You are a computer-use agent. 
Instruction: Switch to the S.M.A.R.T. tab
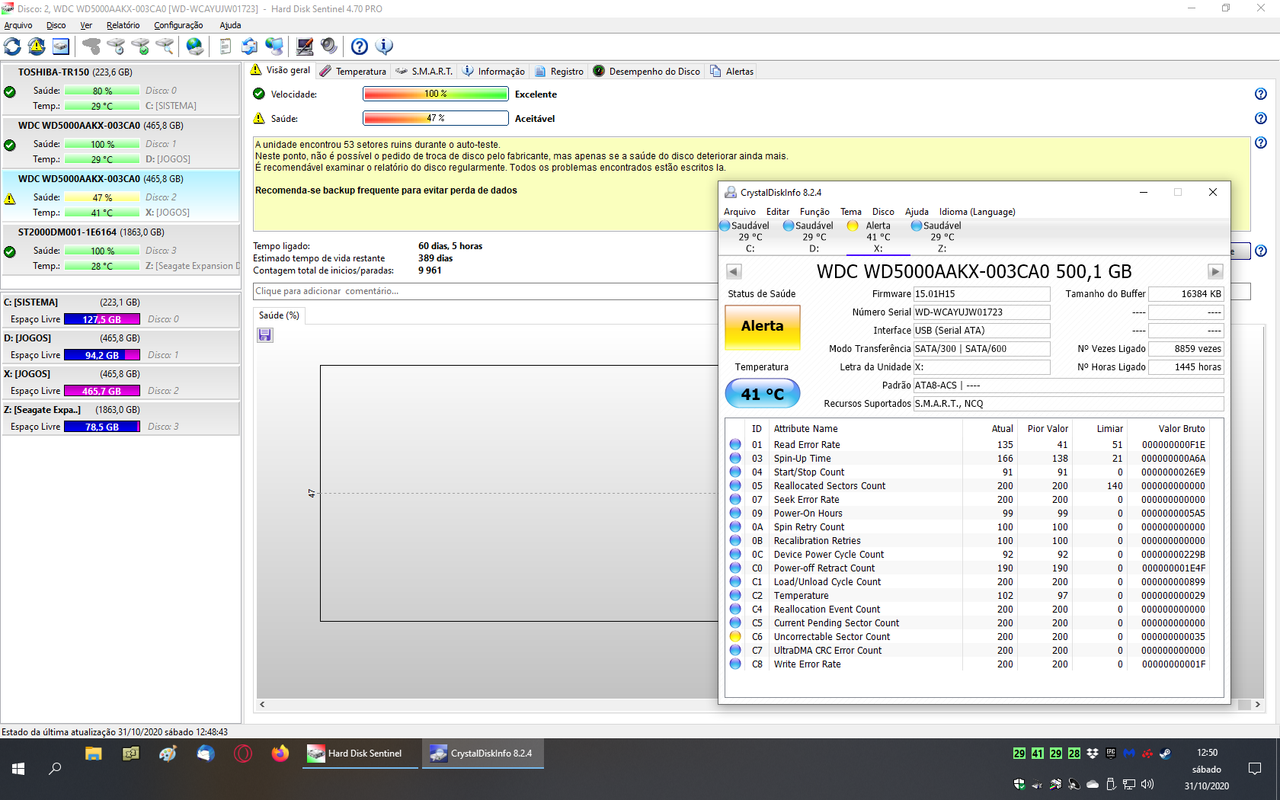click(424, 71)
